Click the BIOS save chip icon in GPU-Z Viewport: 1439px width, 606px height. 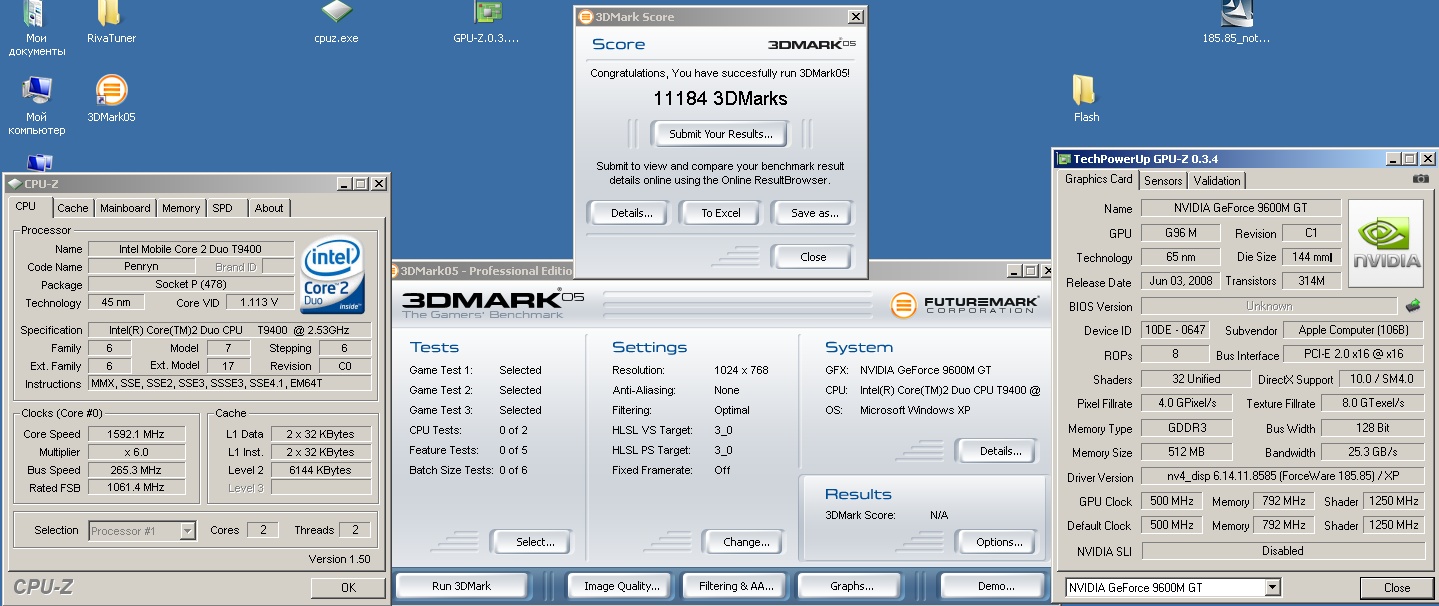tap(1413, 306)
